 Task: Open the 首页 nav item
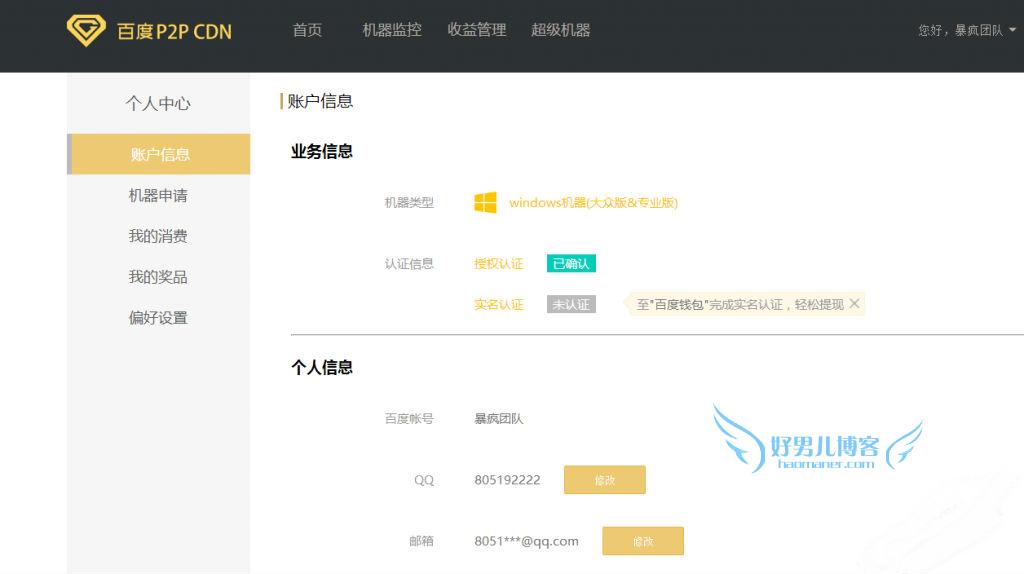coord(307,30)
